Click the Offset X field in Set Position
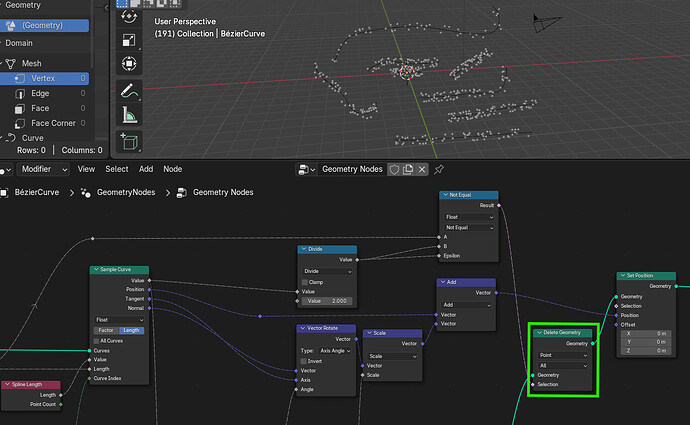Viewport: 690px width, 425px height. click(x=646, y=333)
